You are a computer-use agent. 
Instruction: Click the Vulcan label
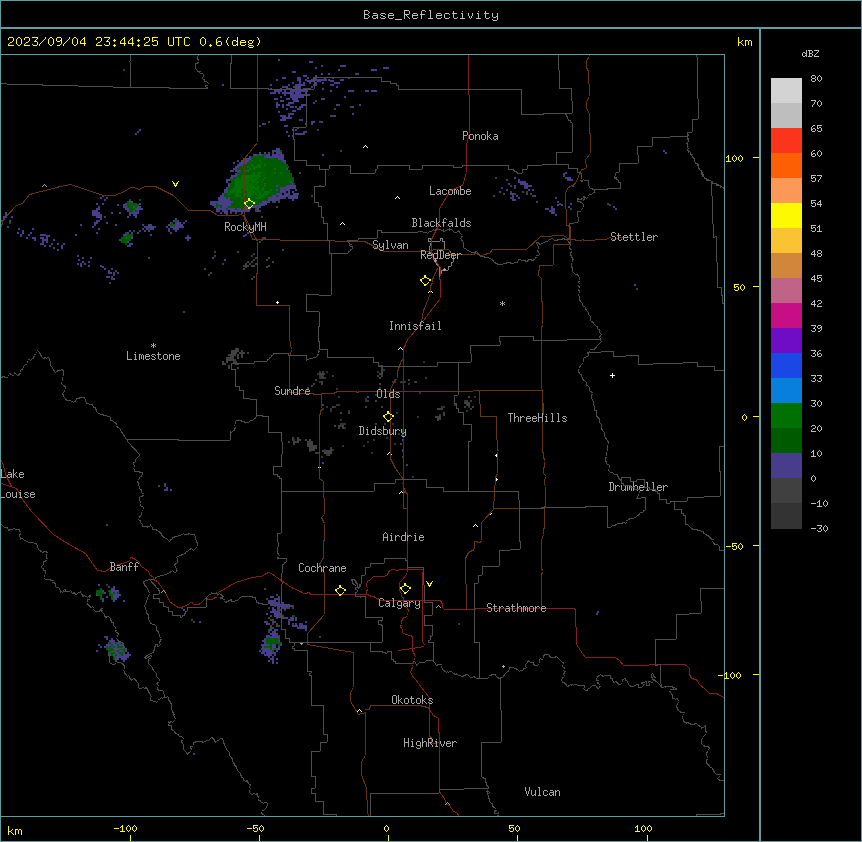(542, 792)
